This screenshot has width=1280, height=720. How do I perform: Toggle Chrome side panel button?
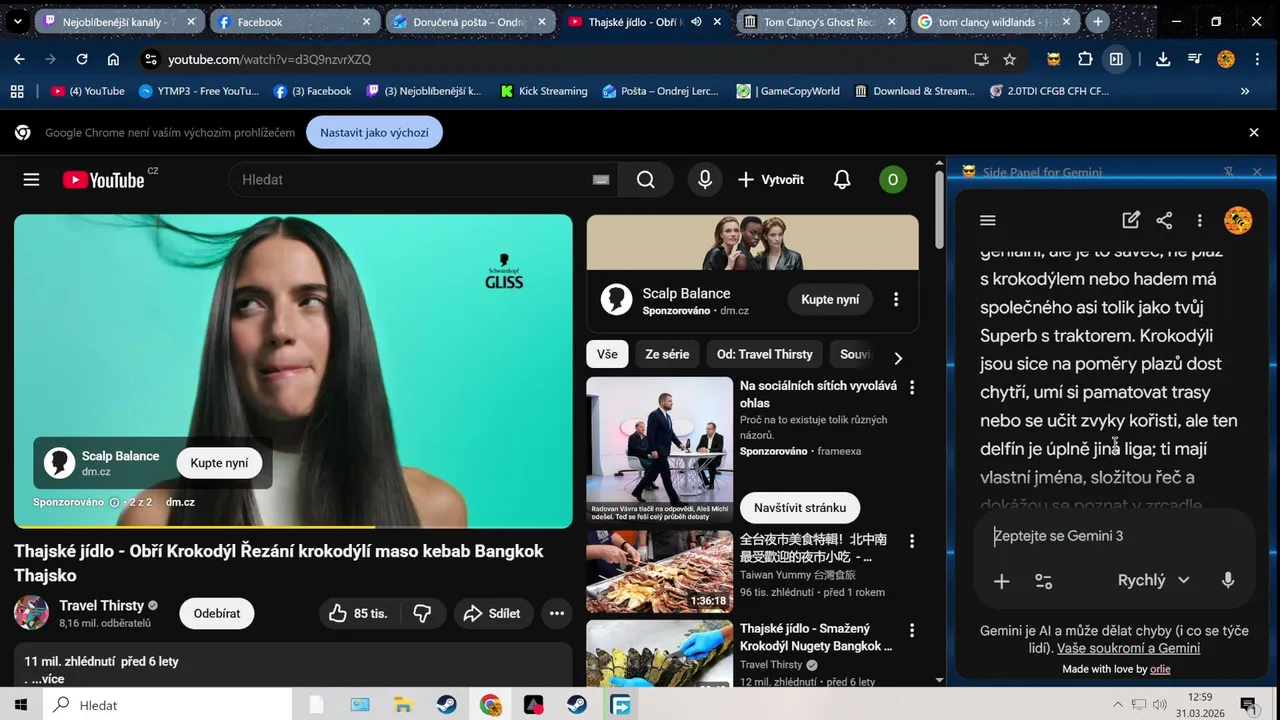click(1116, 59)
